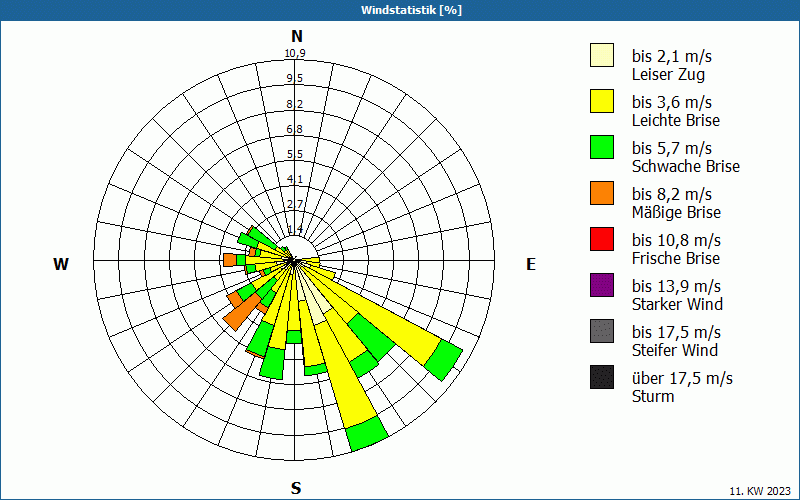Click the 'Leiser Zug' legend label
800x500 pixels.
coord(668,74)
